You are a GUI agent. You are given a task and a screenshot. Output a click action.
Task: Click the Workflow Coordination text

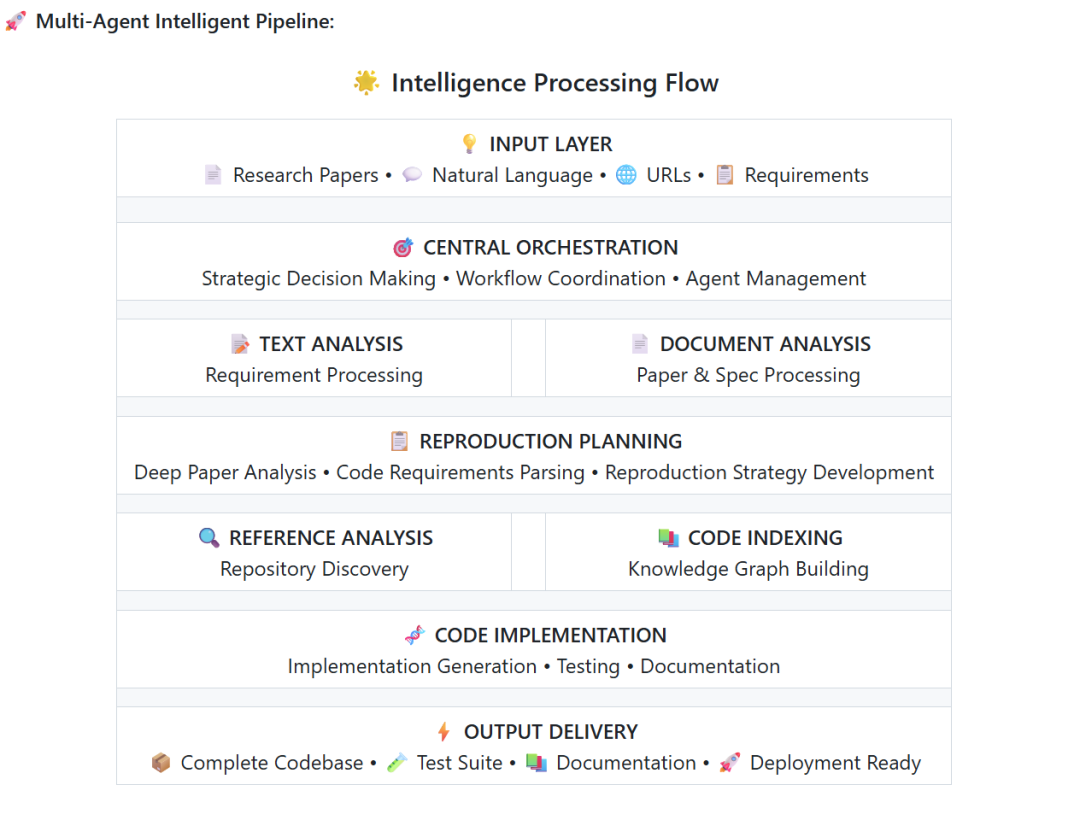(x=561, y=279)
